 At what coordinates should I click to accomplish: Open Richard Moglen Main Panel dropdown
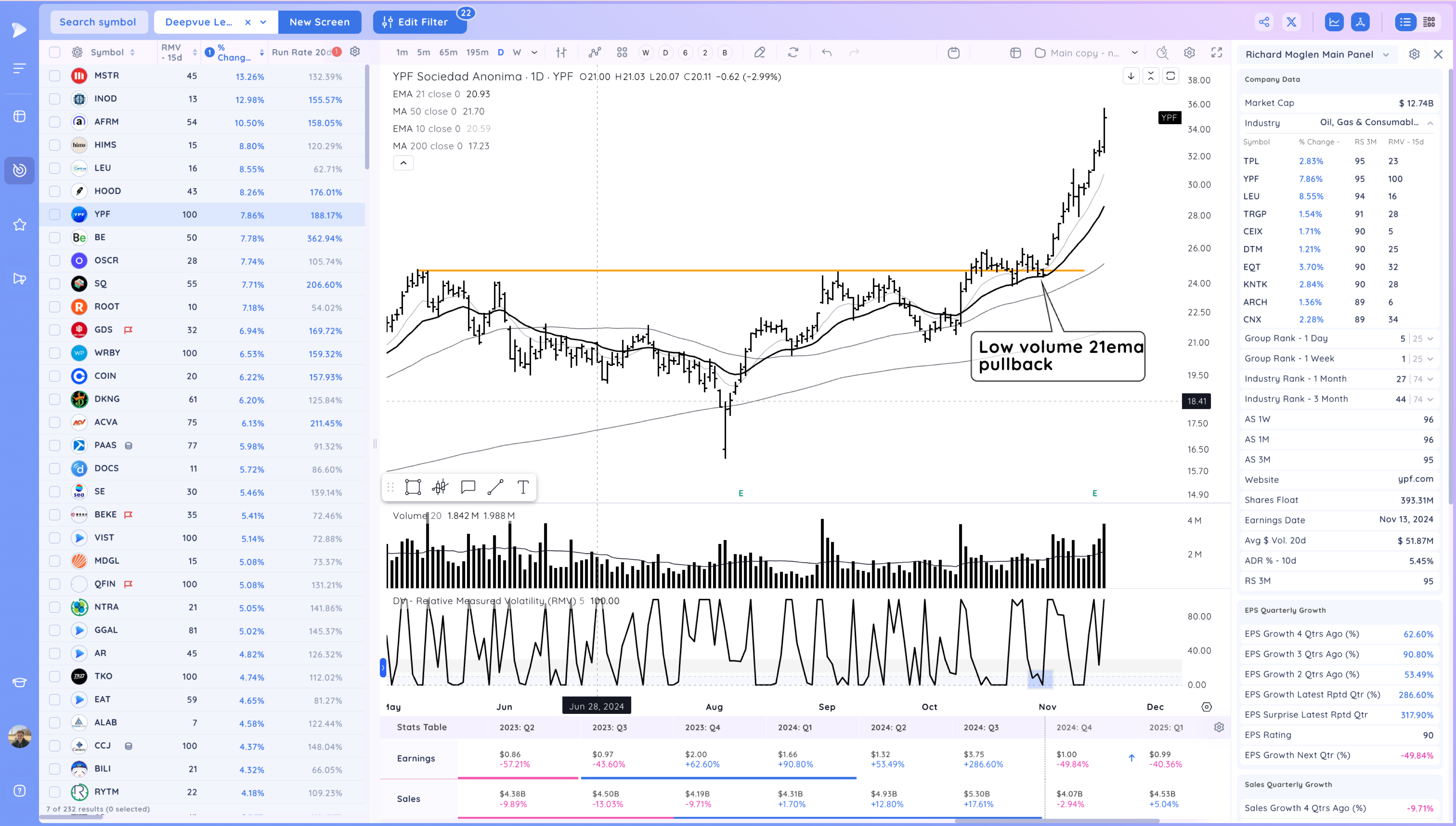click(x=1386, y=55)
